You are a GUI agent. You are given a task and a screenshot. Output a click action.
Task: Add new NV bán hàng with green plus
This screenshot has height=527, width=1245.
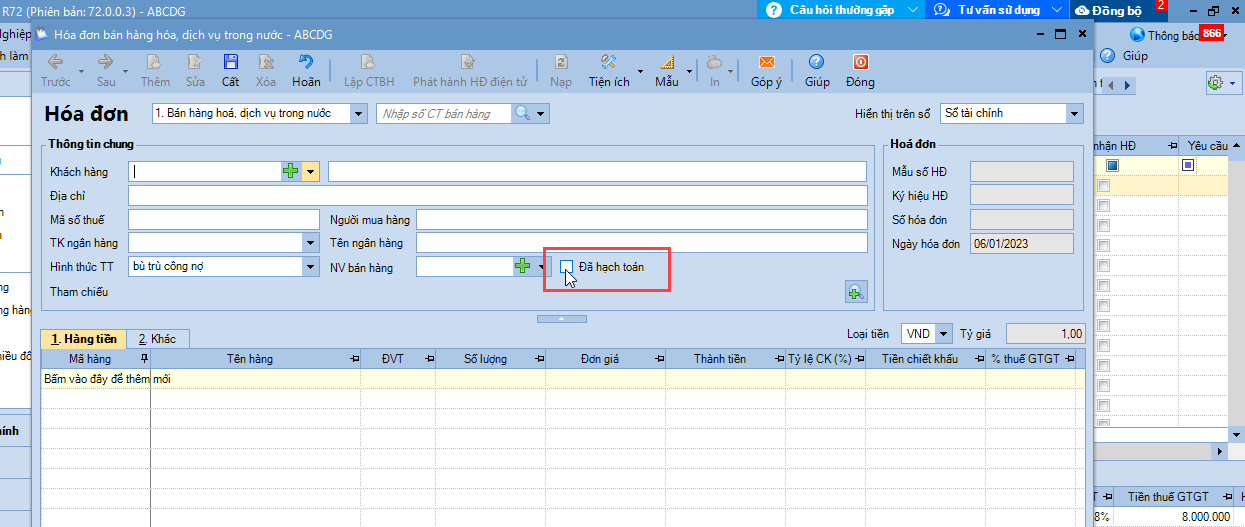pyautogui.click(x=524, y=267)
